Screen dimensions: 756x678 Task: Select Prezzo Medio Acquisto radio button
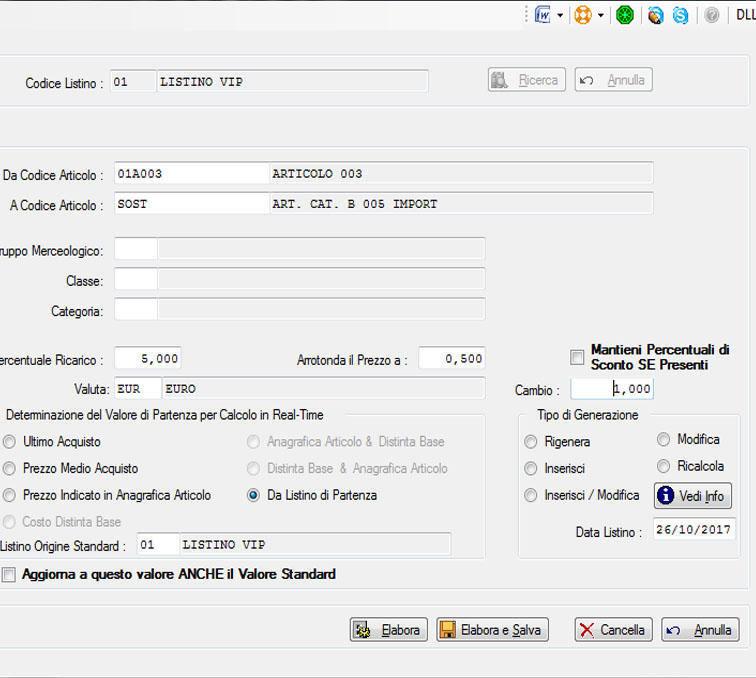click(9, 468)
